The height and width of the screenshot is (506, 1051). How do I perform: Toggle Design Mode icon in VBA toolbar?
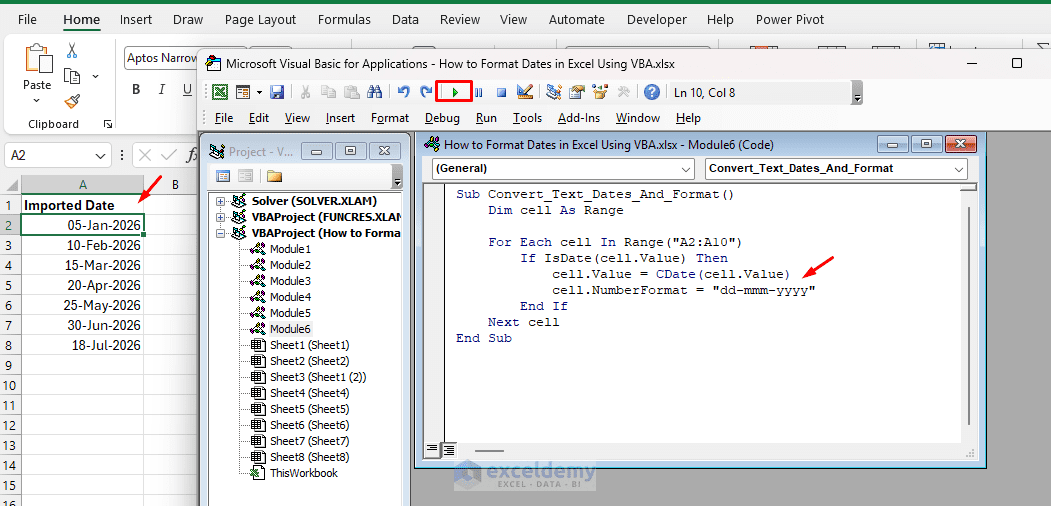pos(525,92)
